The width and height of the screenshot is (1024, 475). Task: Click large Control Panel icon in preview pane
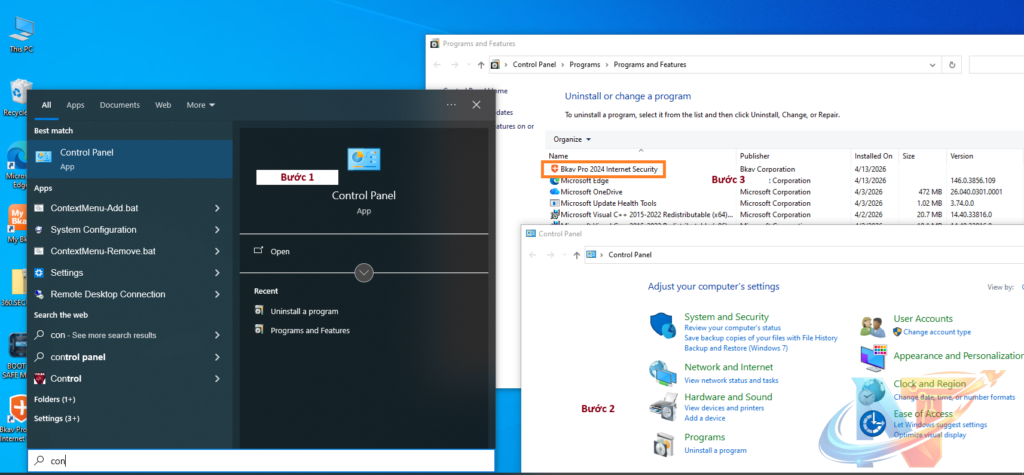click(x=364, y=159)
